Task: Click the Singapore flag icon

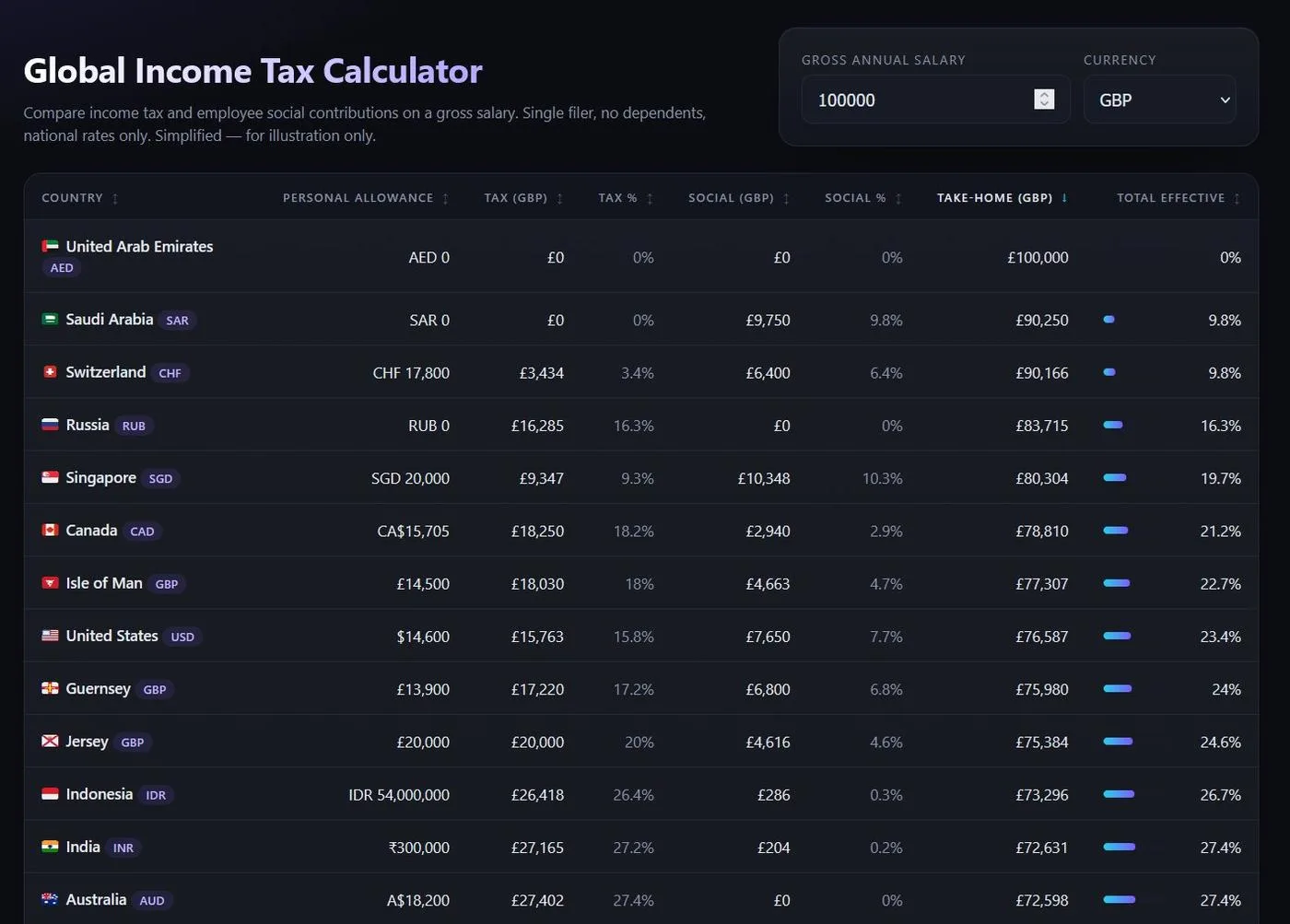Action: (50, 477)
